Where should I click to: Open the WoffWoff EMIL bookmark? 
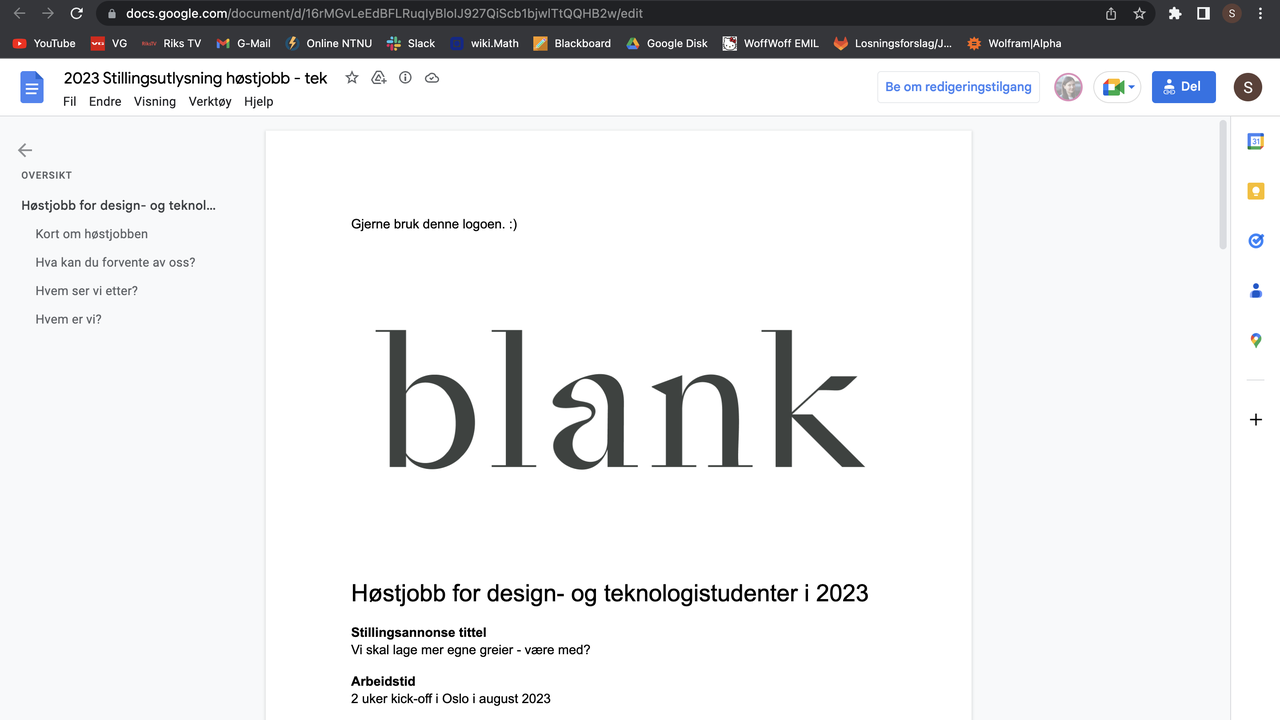(771, 43)
